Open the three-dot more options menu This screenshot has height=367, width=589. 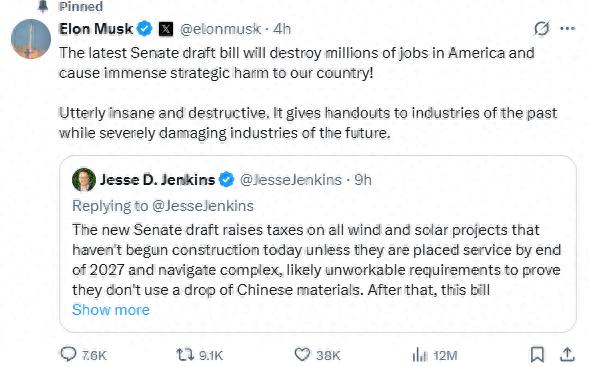[568, 29]
